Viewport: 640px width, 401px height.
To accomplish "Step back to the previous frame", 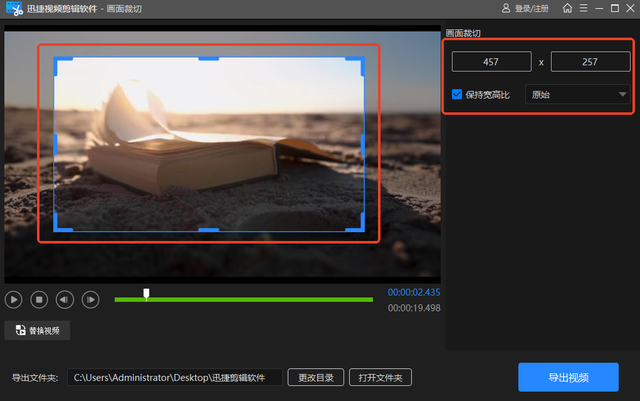I will [65, 300].
